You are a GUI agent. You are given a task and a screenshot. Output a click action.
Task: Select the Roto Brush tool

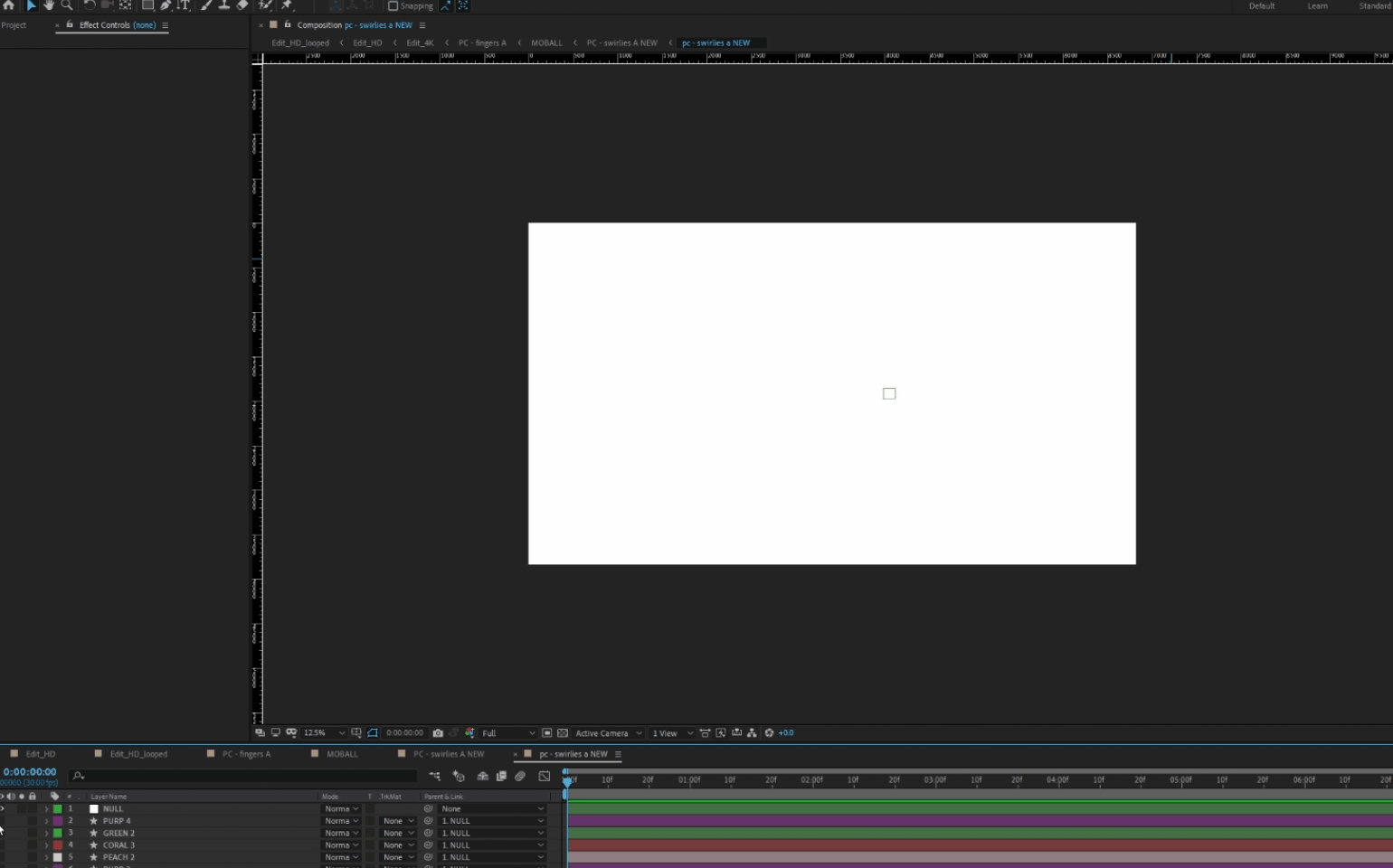[x=266, y=5]
